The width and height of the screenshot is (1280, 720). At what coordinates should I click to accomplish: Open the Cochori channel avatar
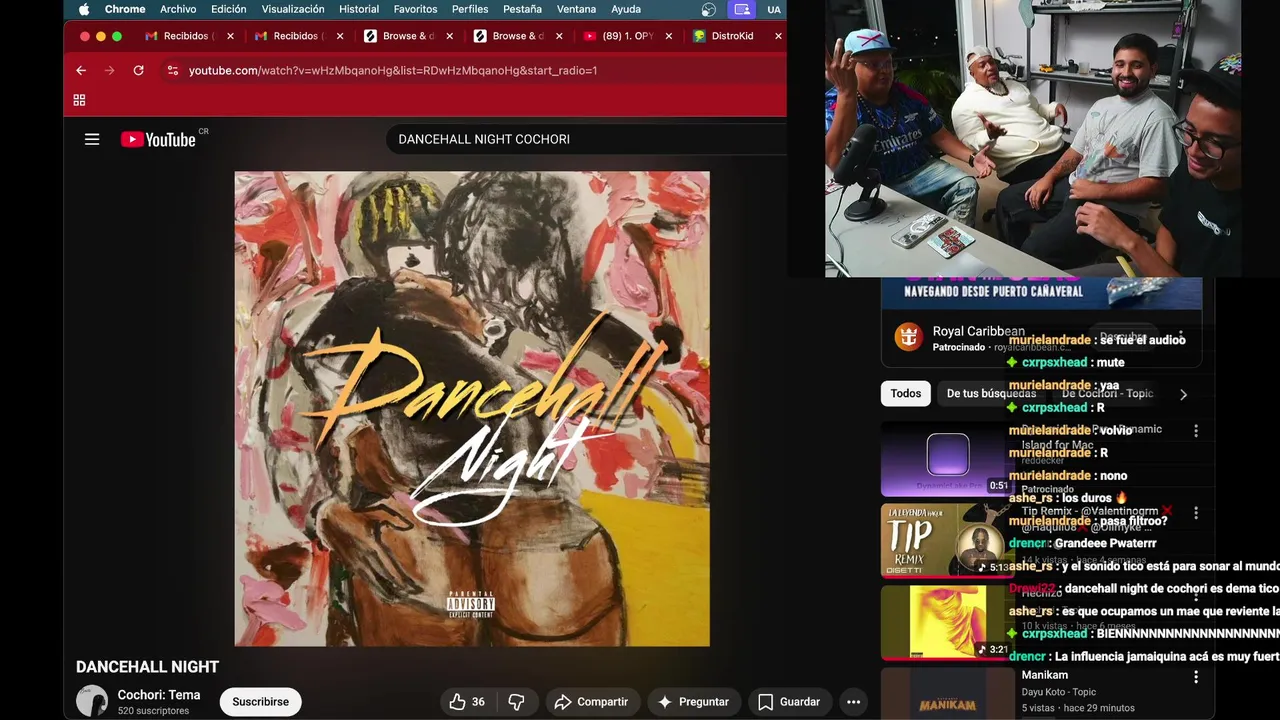click(92, 701)
